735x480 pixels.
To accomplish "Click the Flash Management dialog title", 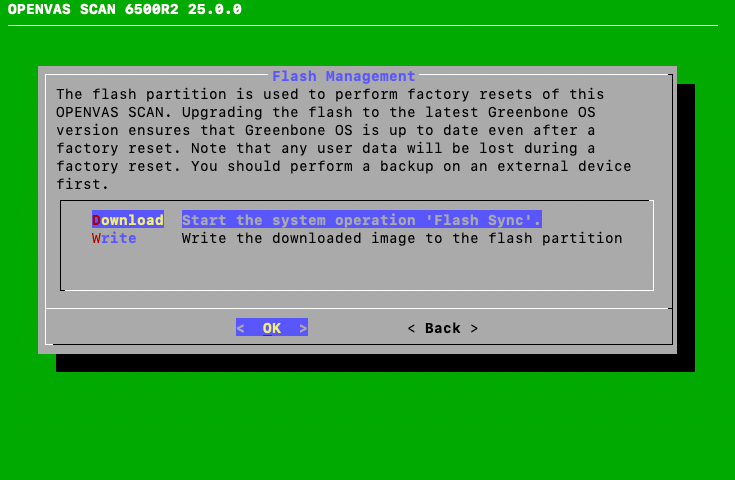I will tap(343, 76).
